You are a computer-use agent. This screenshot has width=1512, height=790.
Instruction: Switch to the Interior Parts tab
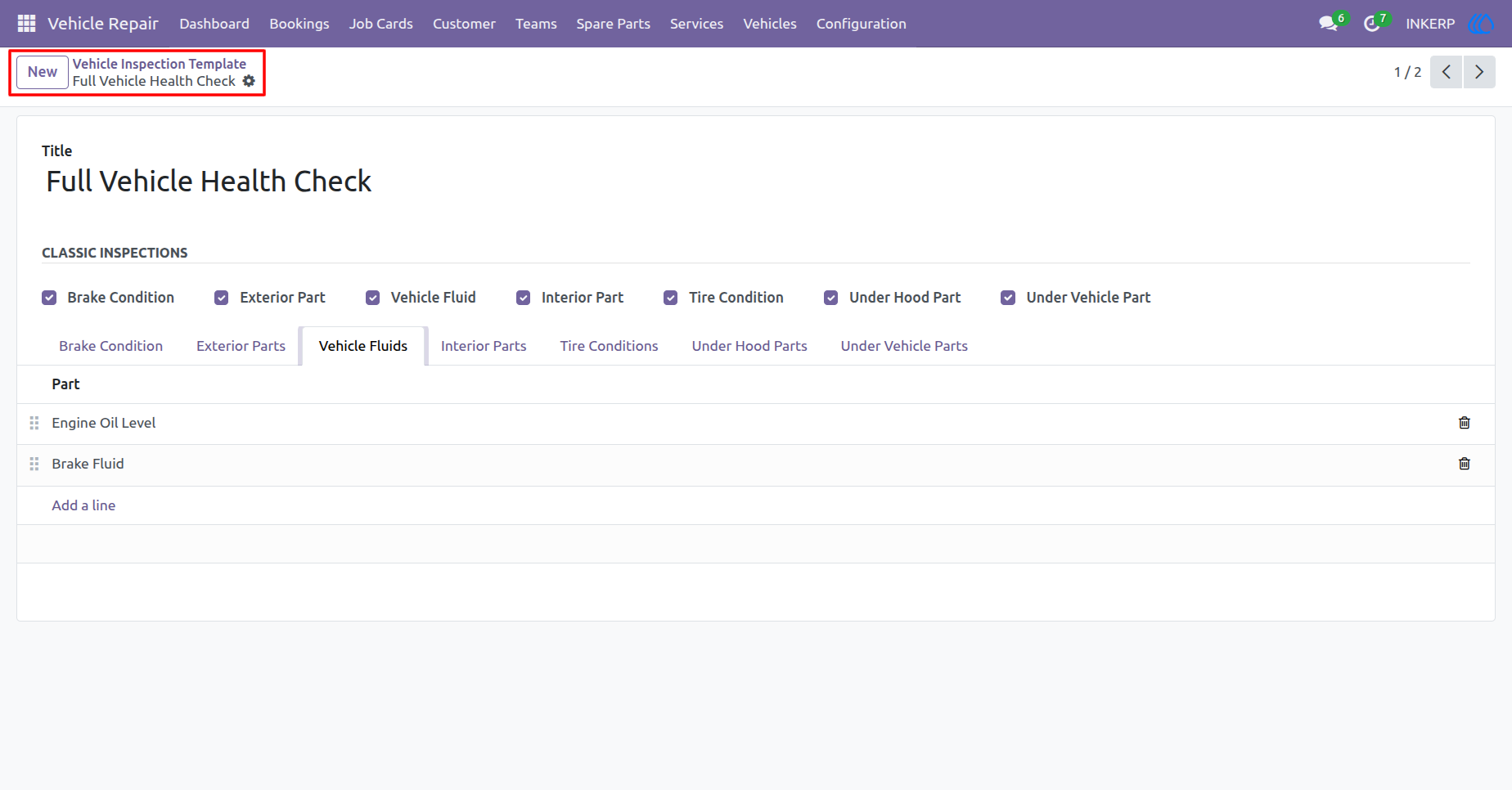[484, 346]
